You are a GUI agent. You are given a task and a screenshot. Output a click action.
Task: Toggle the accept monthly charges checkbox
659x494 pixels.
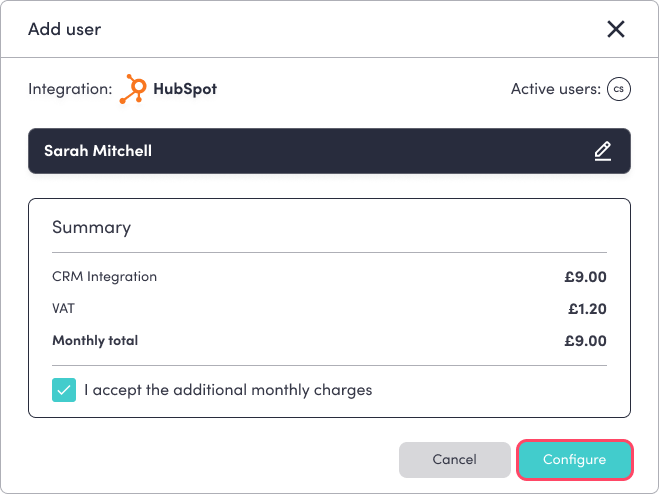pos(65,390)
